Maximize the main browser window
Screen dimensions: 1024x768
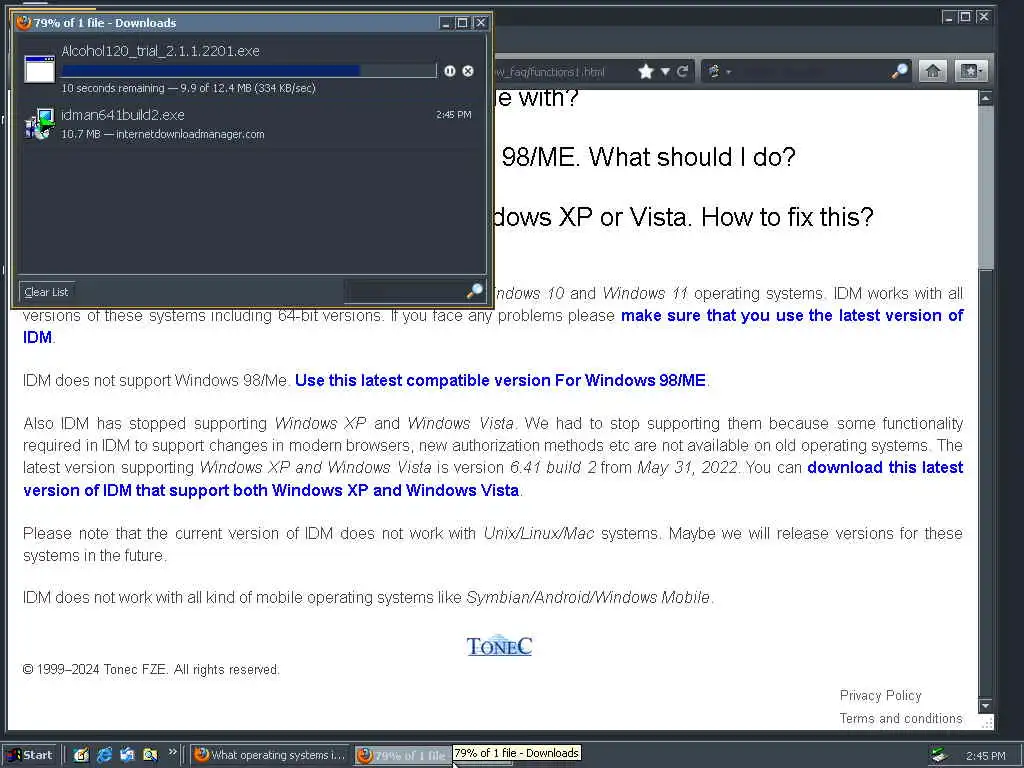[x=965, y=17]
